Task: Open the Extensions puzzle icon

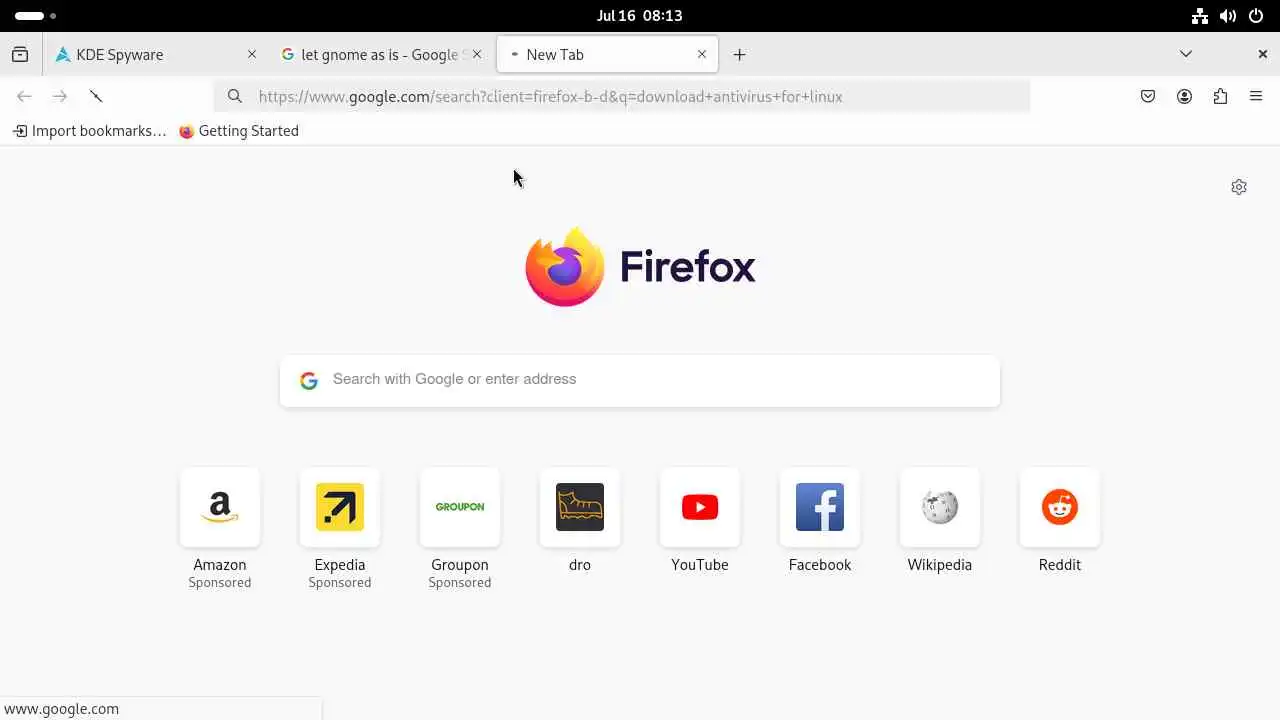Action: coord(1220,96)
